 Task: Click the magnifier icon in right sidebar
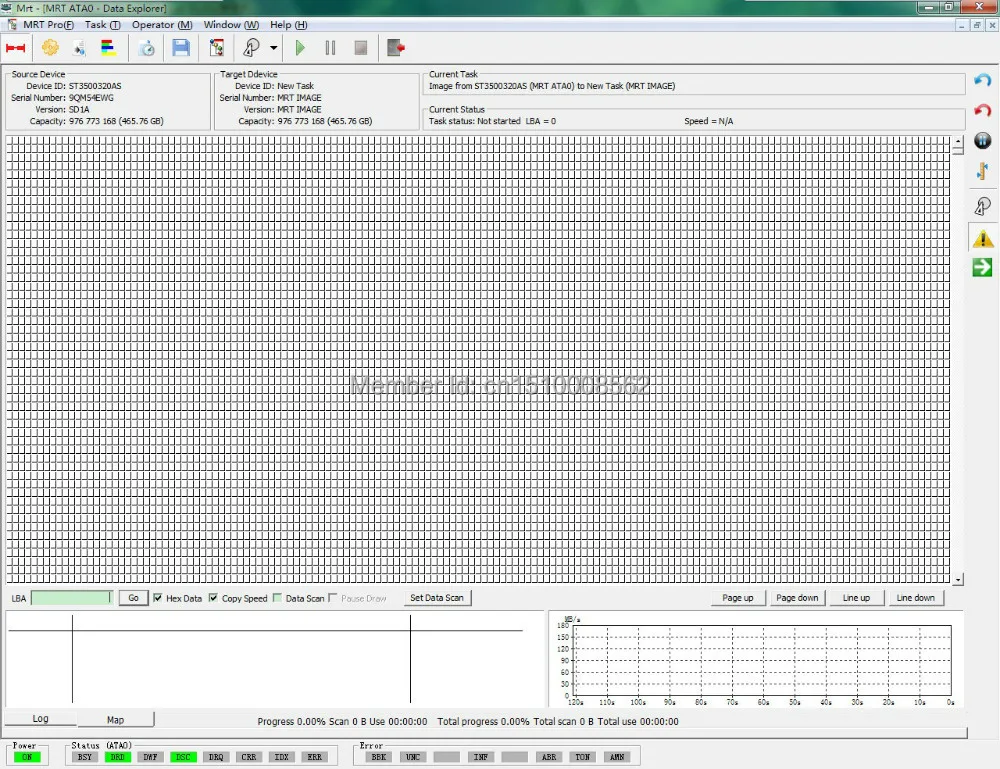point(982,206)
